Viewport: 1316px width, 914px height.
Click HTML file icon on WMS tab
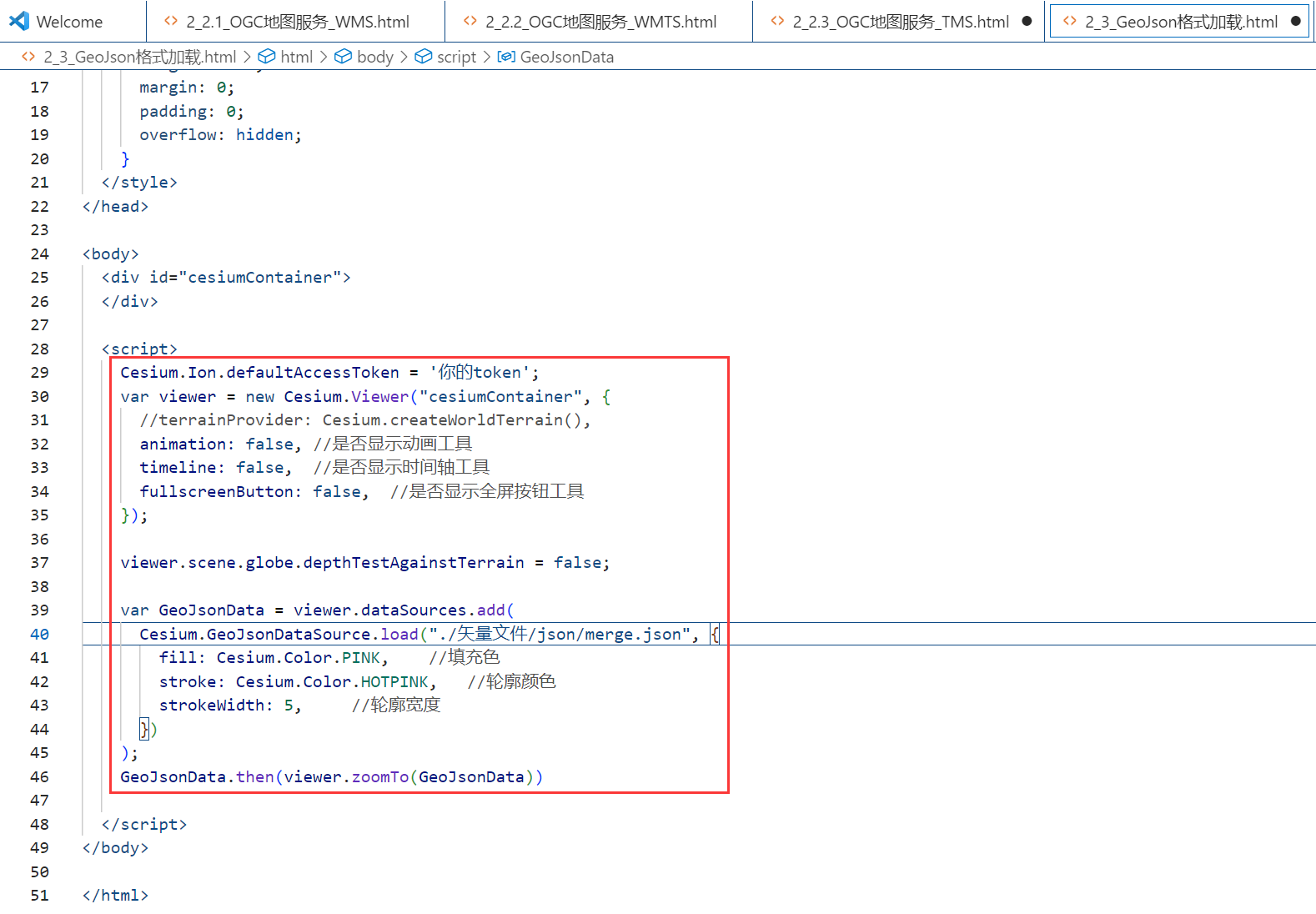pos(171,22)
